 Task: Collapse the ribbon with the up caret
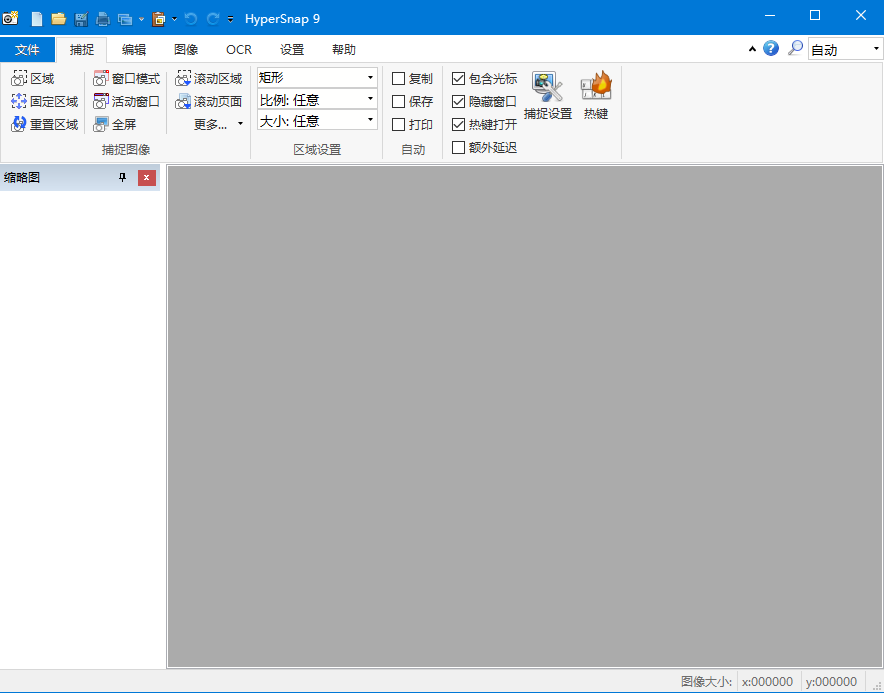(752, 49)
